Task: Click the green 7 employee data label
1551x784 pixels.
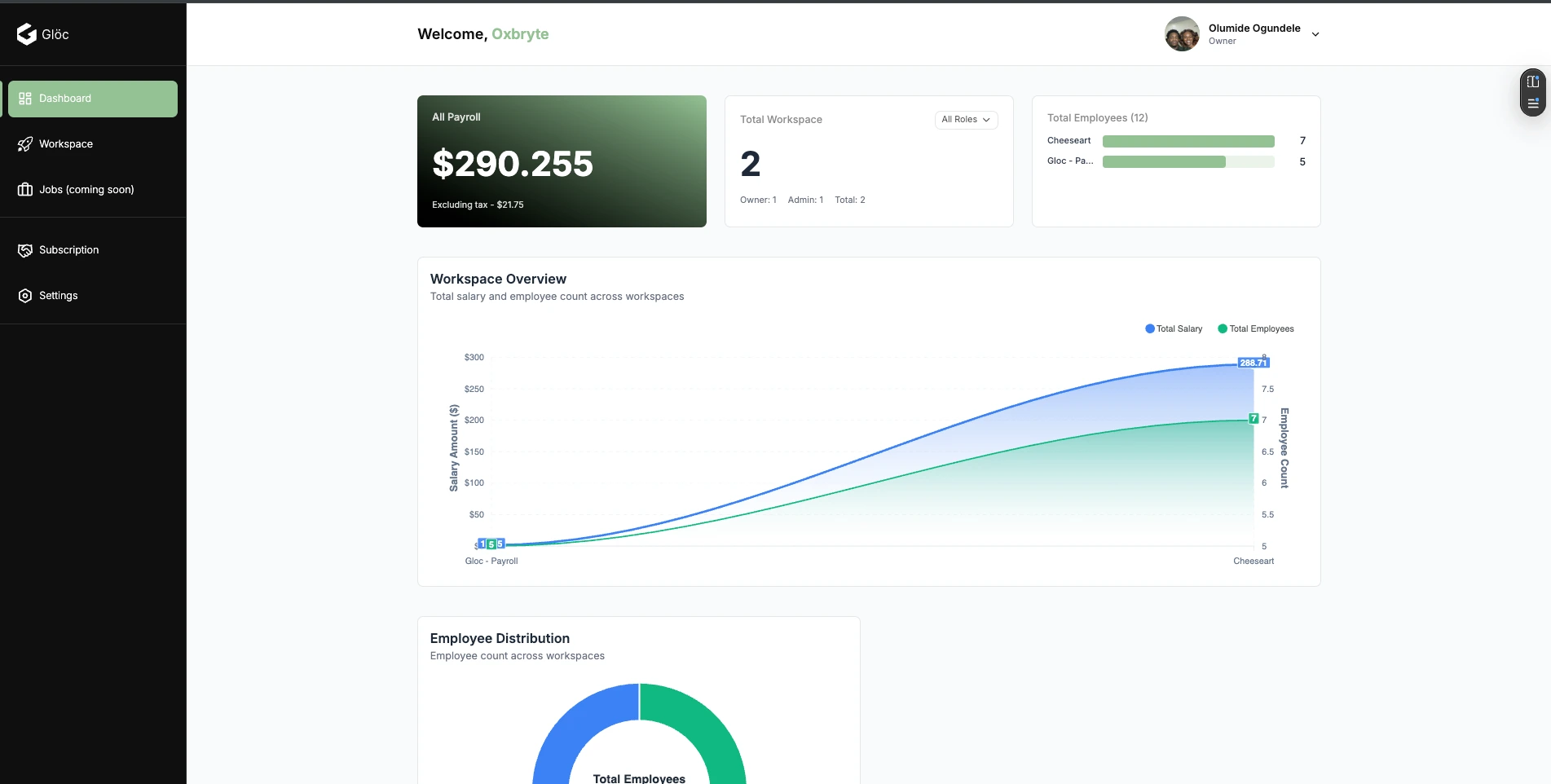Action: (x=1254, y=419)
